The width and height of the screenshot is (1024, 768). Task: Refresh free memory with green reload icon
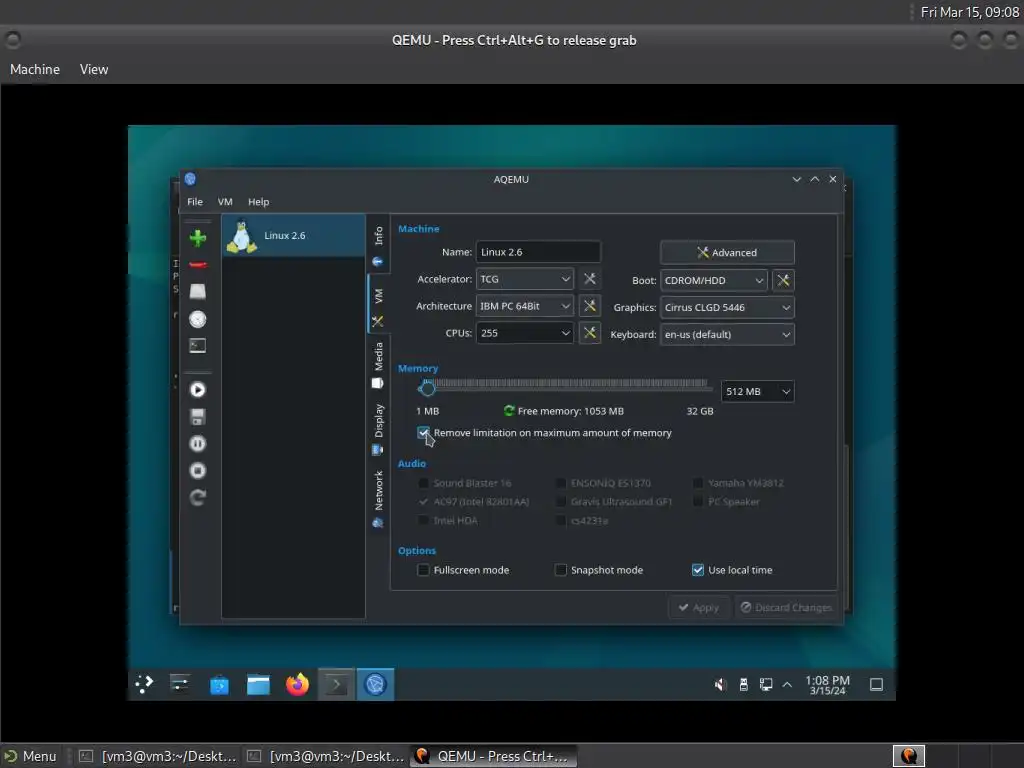click(509, 411)
